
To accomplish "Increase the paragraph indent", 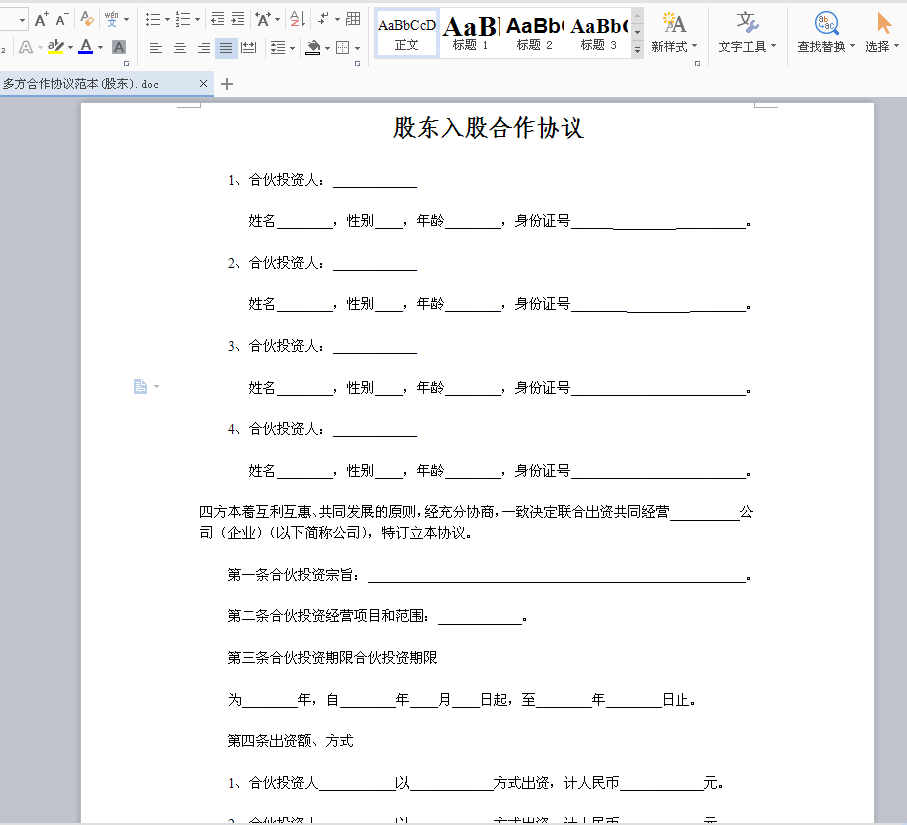I will click(x=238, y=19).
